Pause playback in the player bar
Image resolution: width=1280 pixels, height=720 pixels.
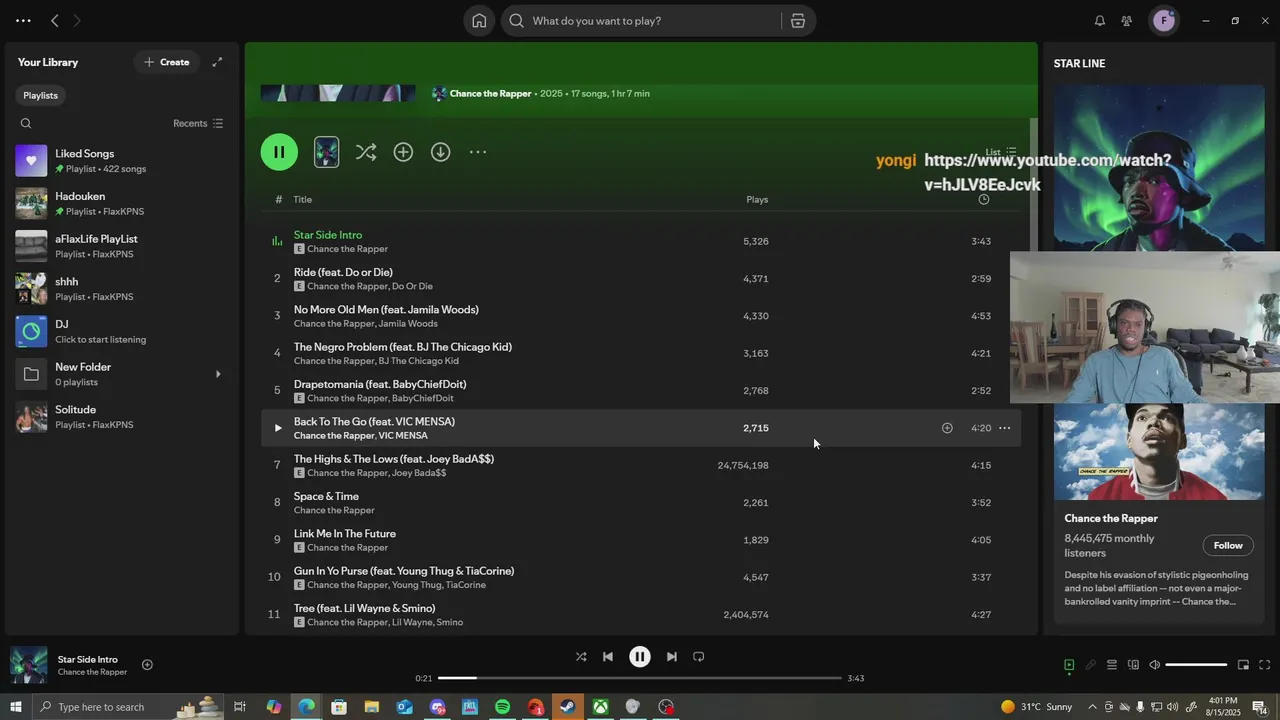(x=640, y=657)
